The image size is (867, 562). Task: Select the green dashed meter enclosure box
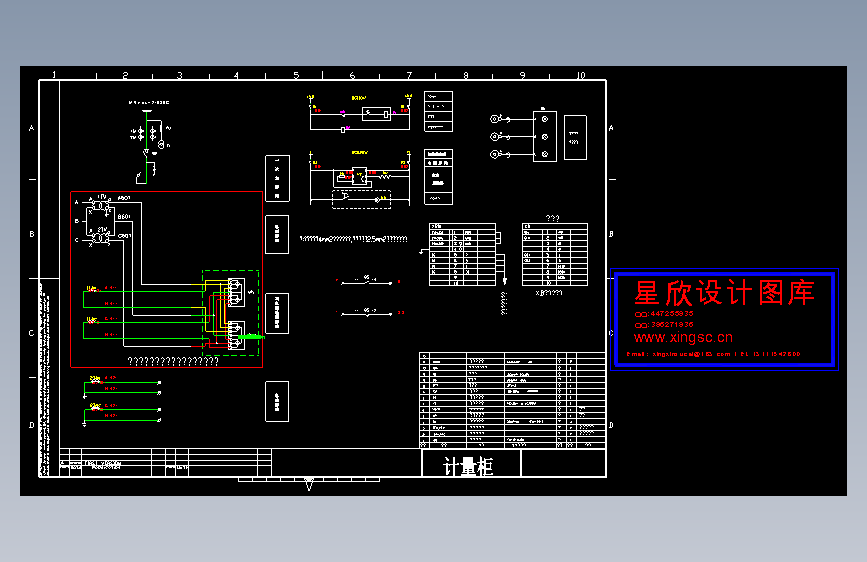[x=231, y=313]
